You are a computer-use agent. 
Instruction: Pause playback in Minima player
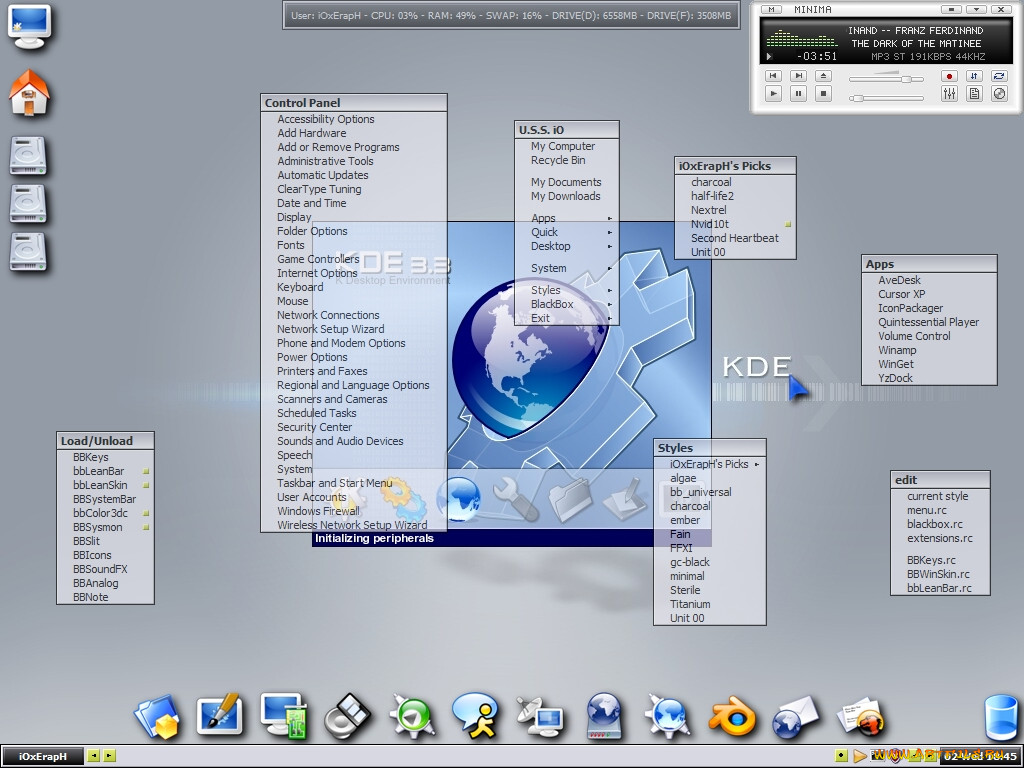coord(798,94)
